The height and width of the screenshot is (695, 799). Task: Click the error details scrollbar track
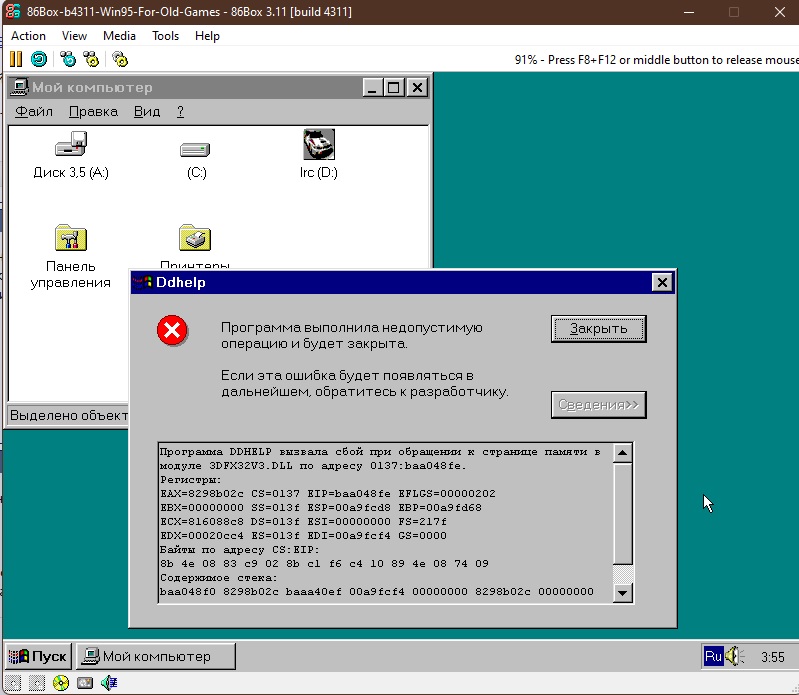coord(622,574)
